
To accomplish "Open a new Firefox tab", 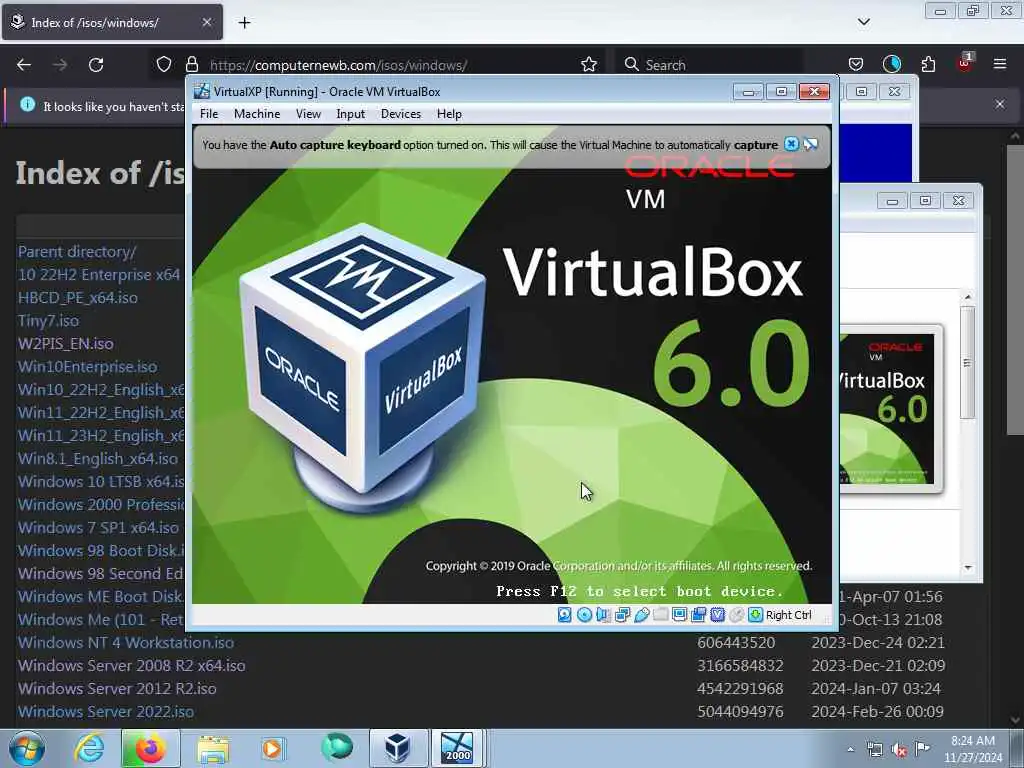I will (x=244, y=23).
